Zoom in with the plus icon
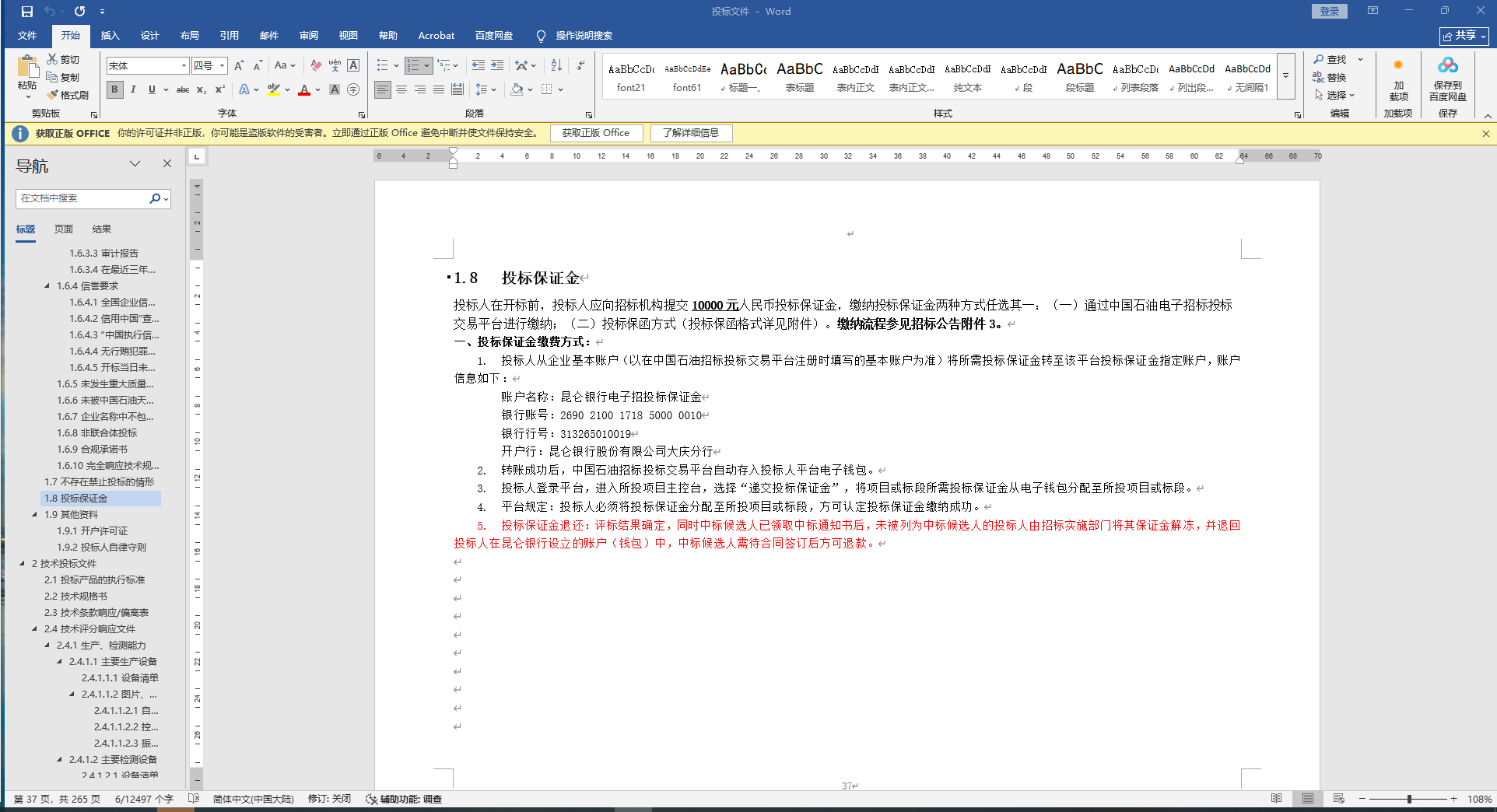This screenshot has width=1497, height=812. click(1453, 799)
